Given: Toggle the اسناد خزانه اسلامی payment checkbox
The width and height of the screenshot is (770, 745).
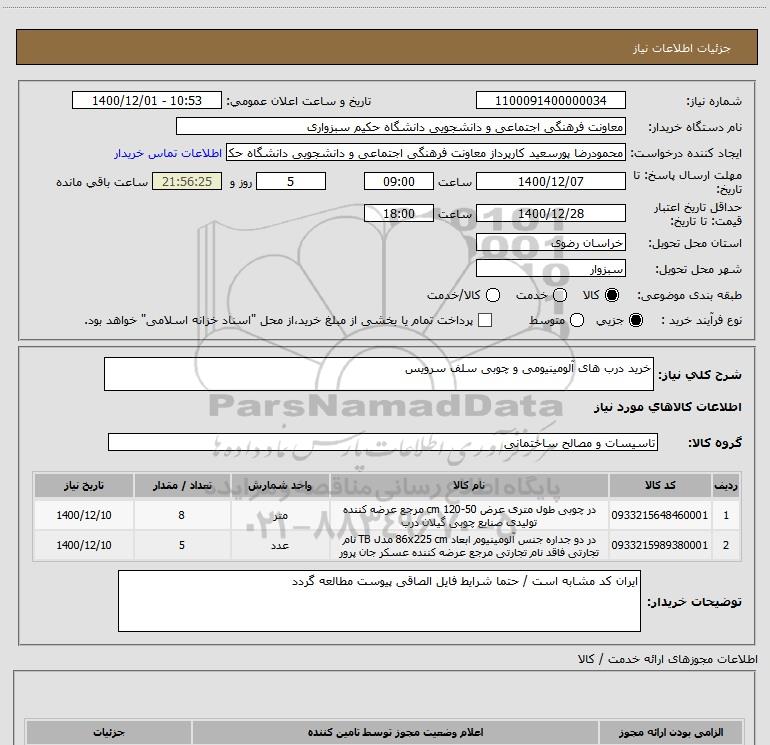Looking at the screenshot, I should [485, 320].
